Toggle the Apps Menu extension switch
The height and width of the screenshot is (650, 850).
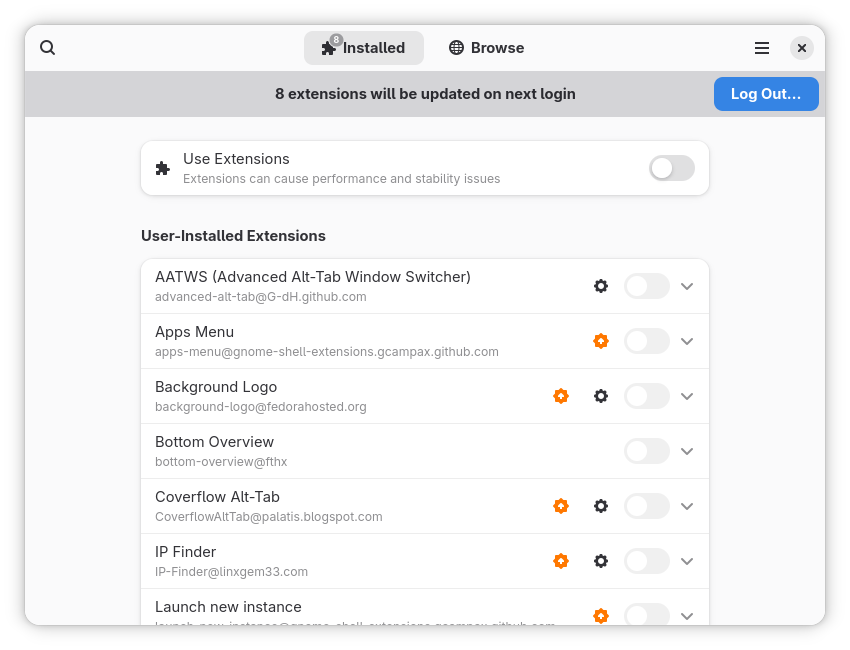click(x=646, y=341)
